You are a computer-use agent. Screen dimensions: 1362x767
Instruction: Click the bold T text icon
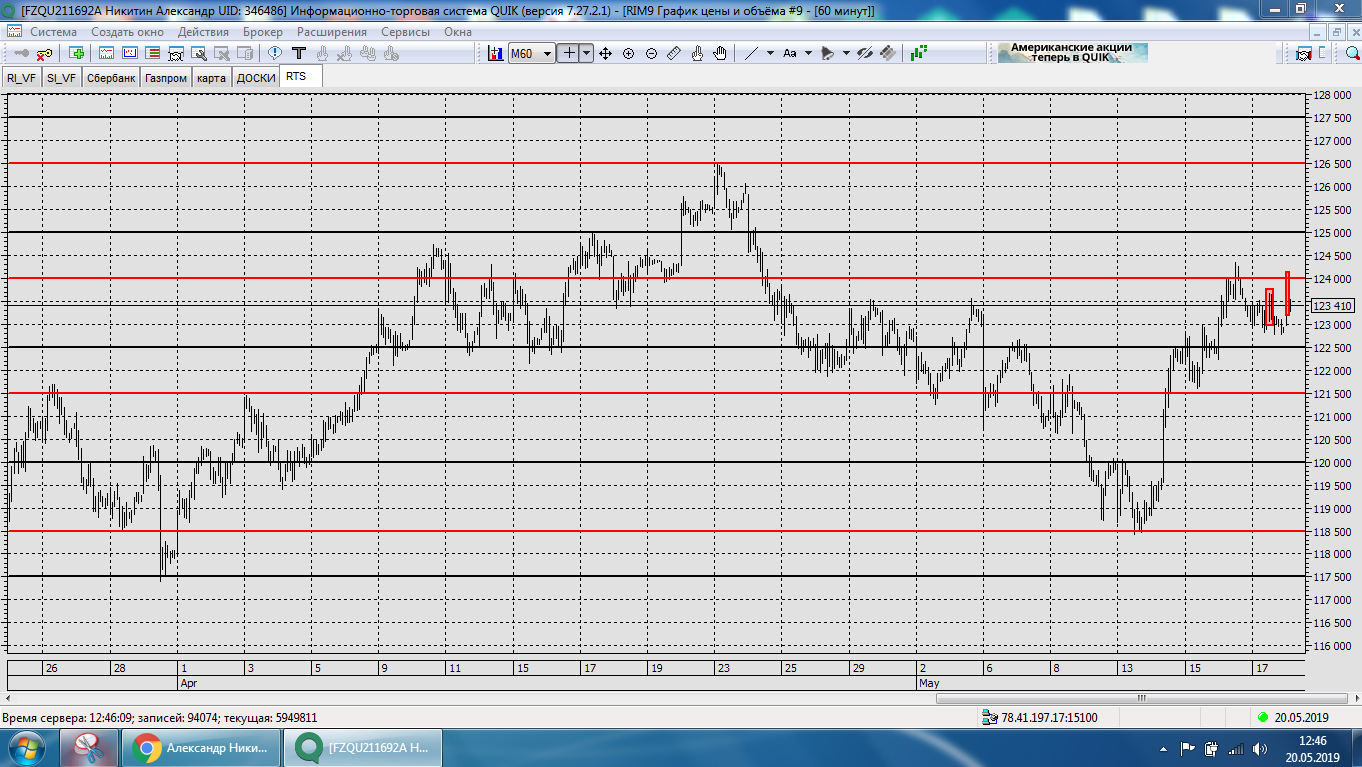point(298,53)
